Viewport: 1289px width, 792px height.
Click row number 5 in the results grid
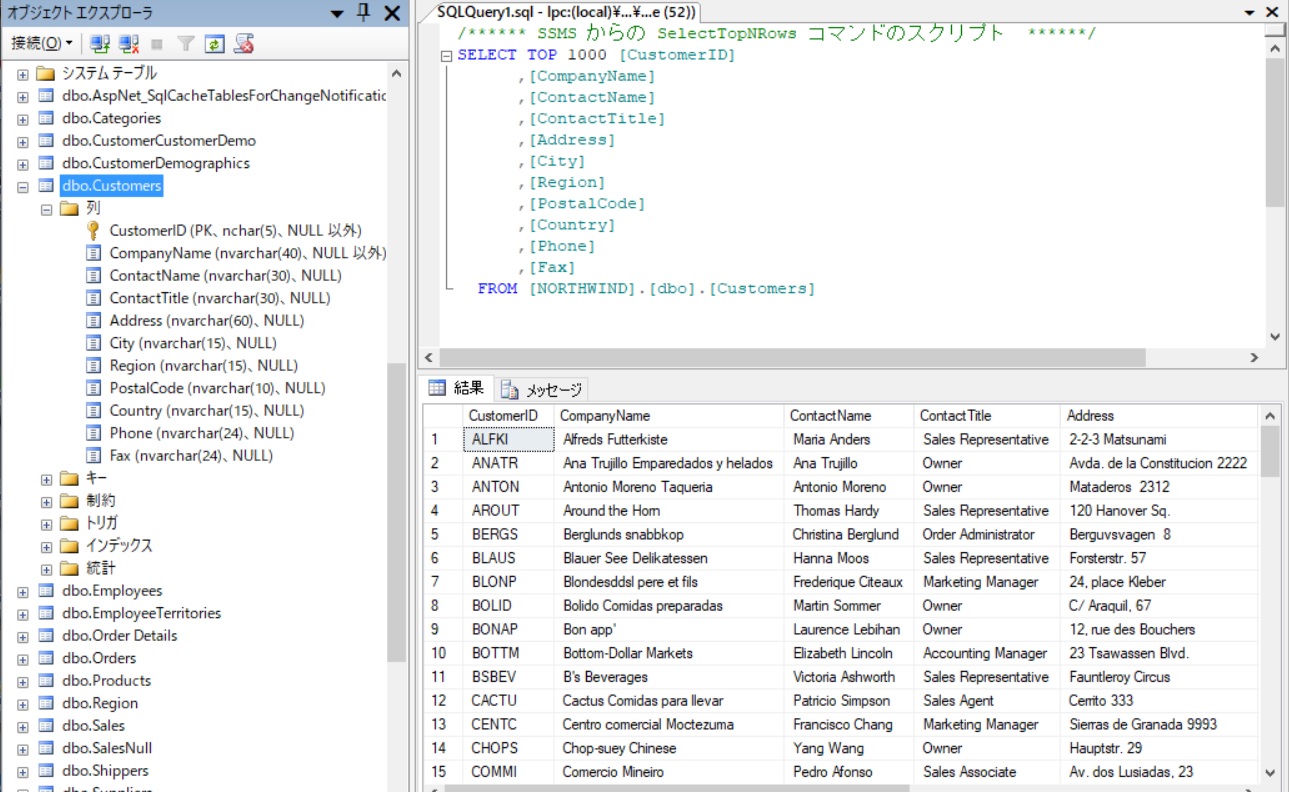[x=435, y=534]
